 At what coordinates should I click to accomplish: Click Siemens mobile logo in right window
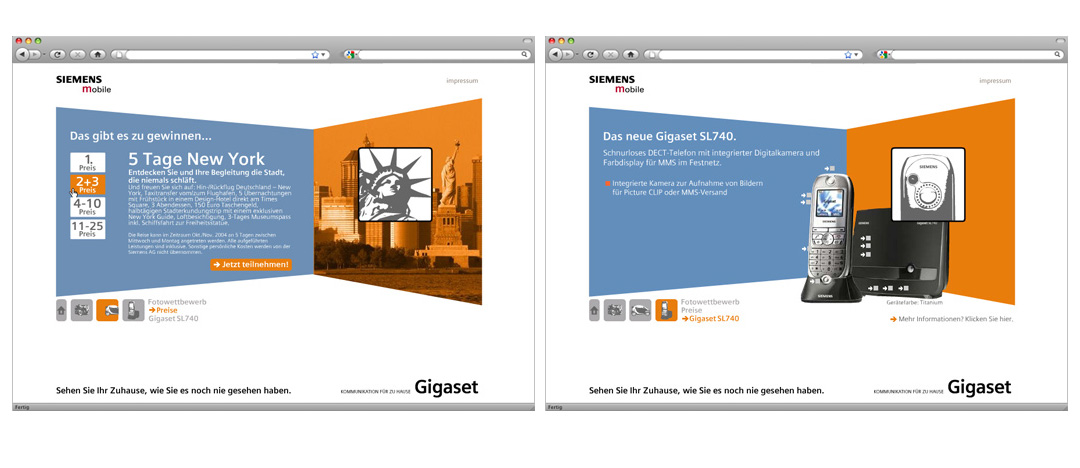[616, 84]
